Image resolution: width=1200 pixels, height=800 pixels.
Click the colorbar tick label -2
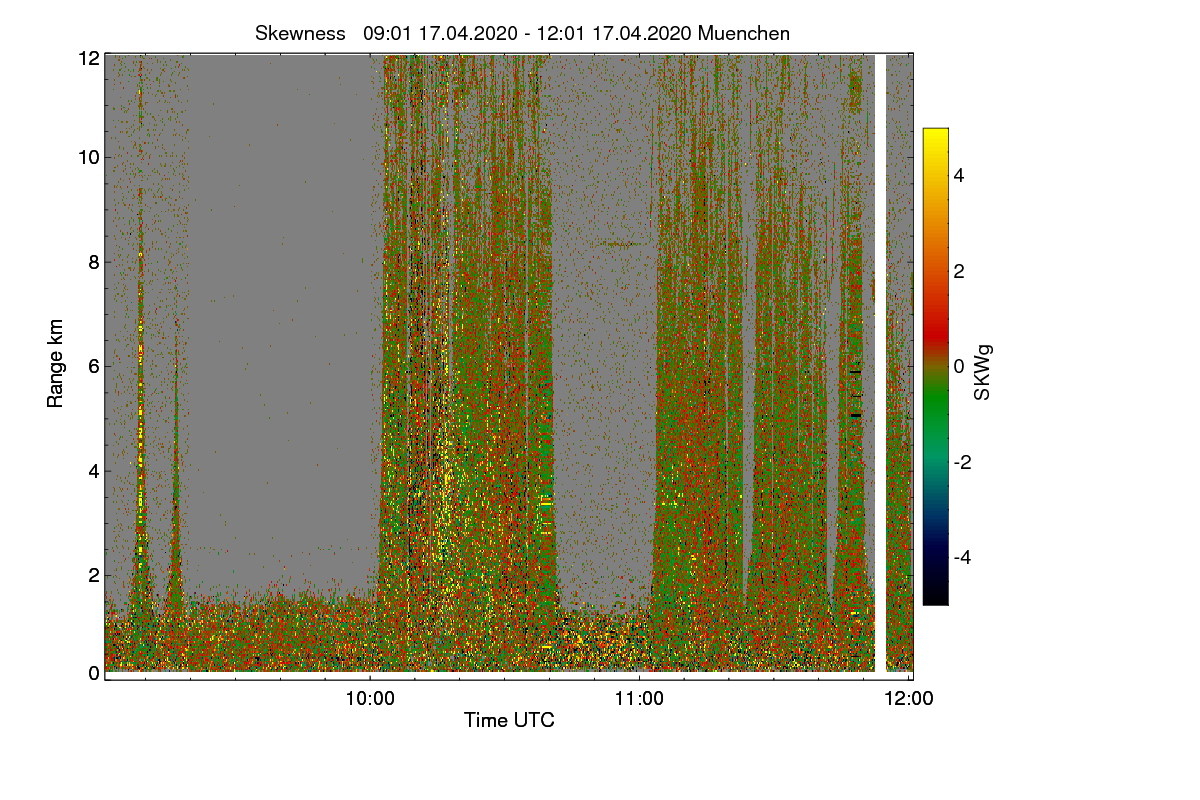[964, 462]
